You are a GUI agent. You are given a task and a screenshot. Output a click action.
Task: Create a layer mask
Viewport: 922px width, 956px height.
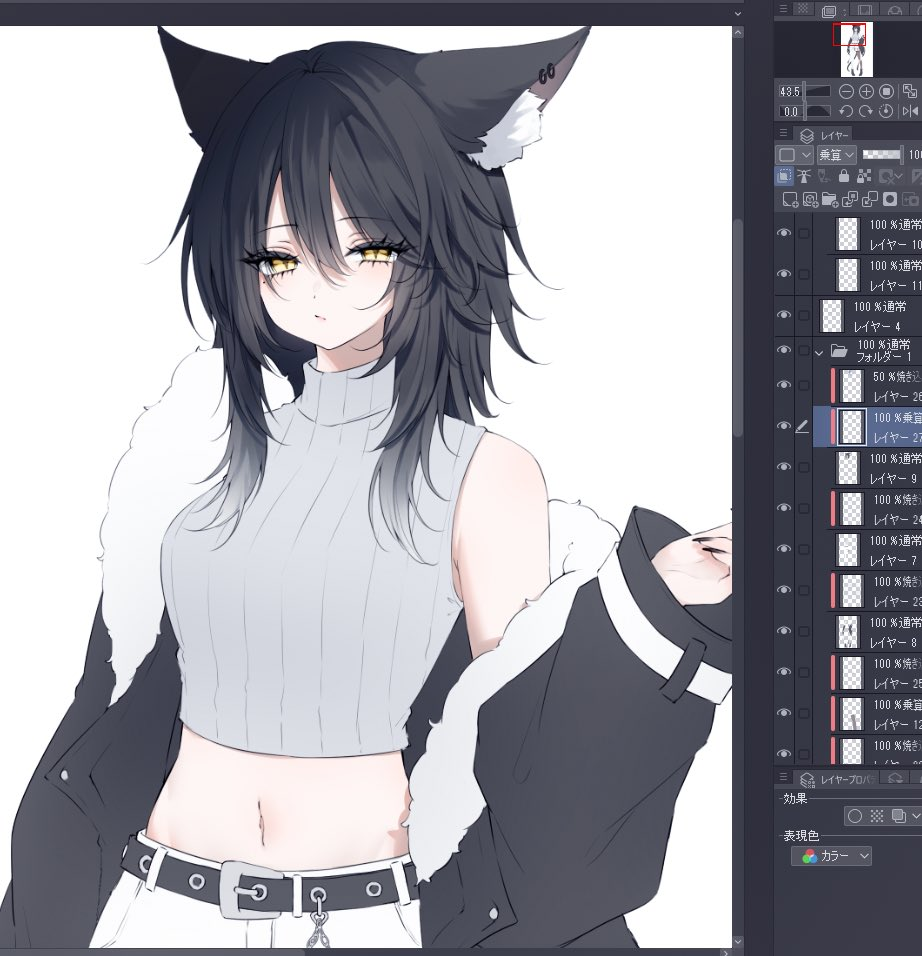click(890, 199)
